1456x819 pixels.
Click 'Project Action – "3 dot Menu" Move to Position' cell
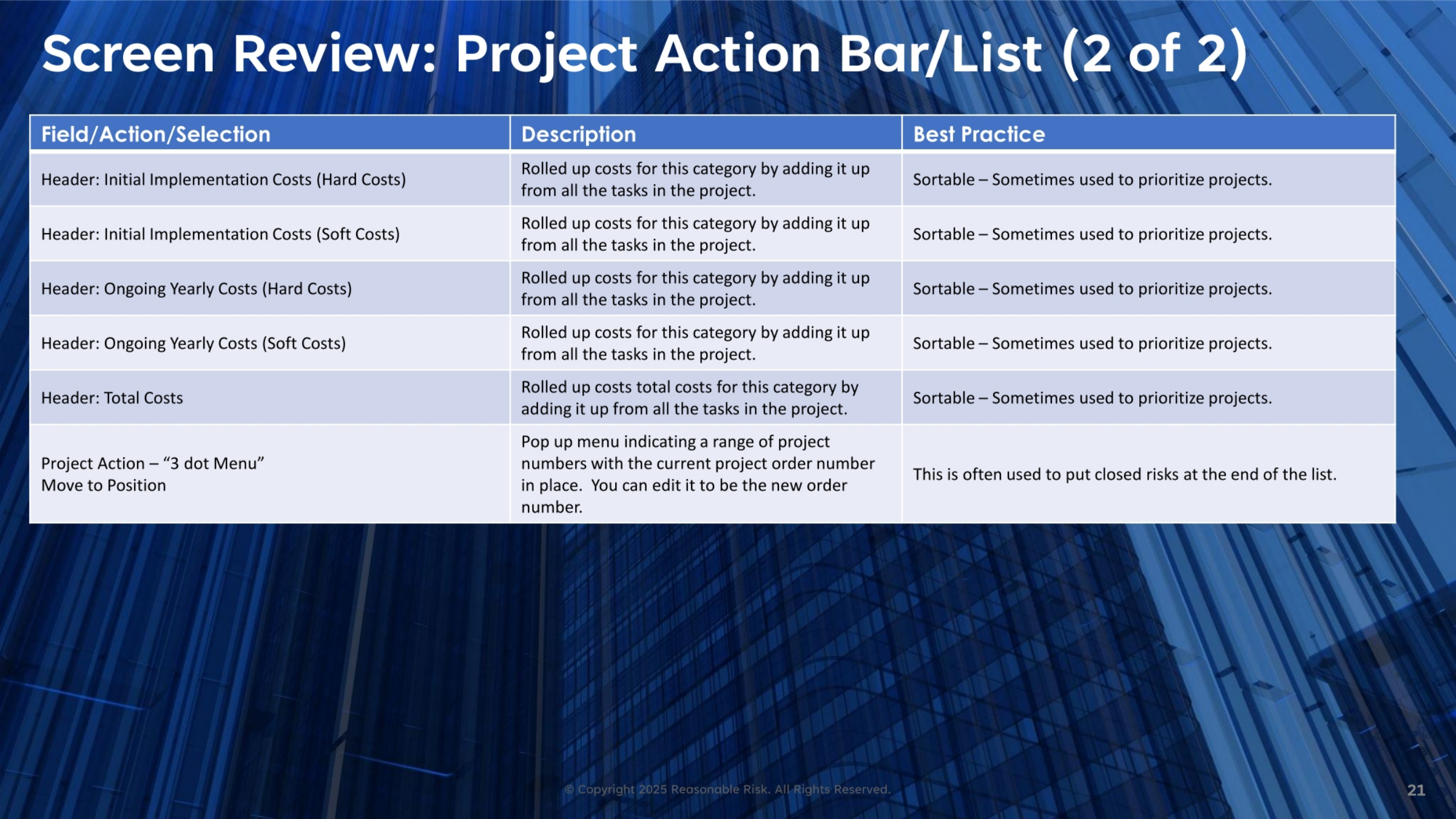click(x=270, y=474)
